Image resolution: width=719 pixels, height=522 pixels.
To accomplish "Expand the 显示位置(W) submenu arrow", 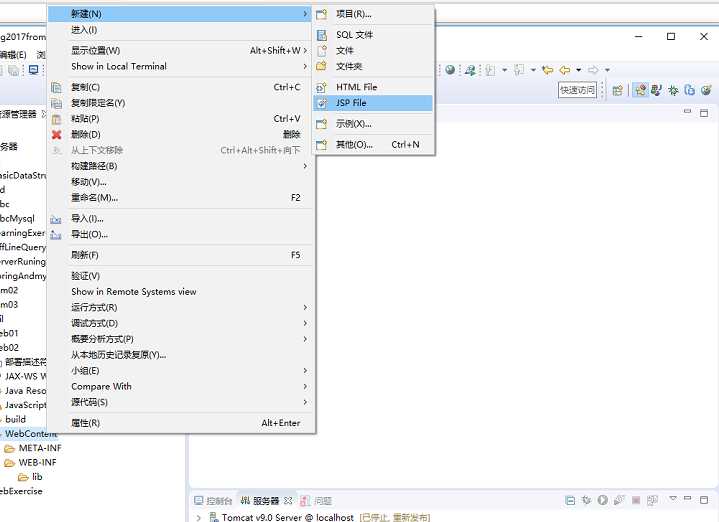I will [x=305, y=50].
